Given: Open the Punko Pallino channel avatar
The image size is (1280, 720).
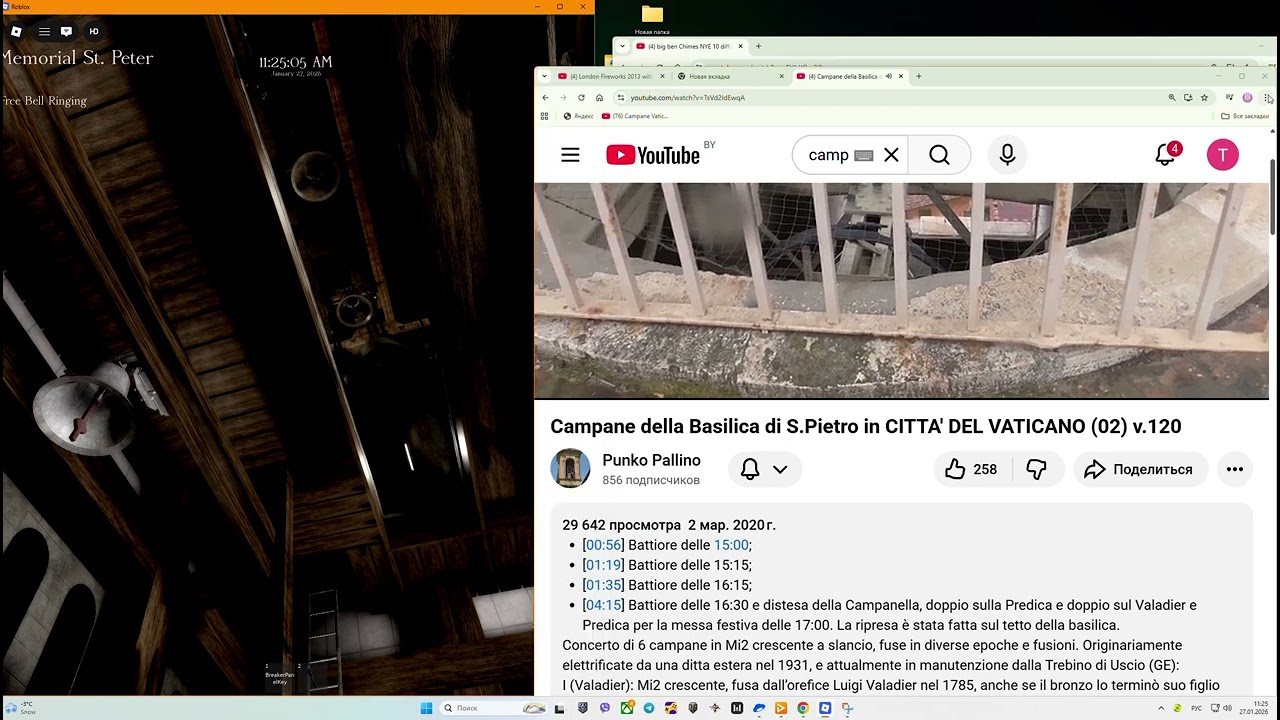Looking at the screenshot, I should pos(570,469).
